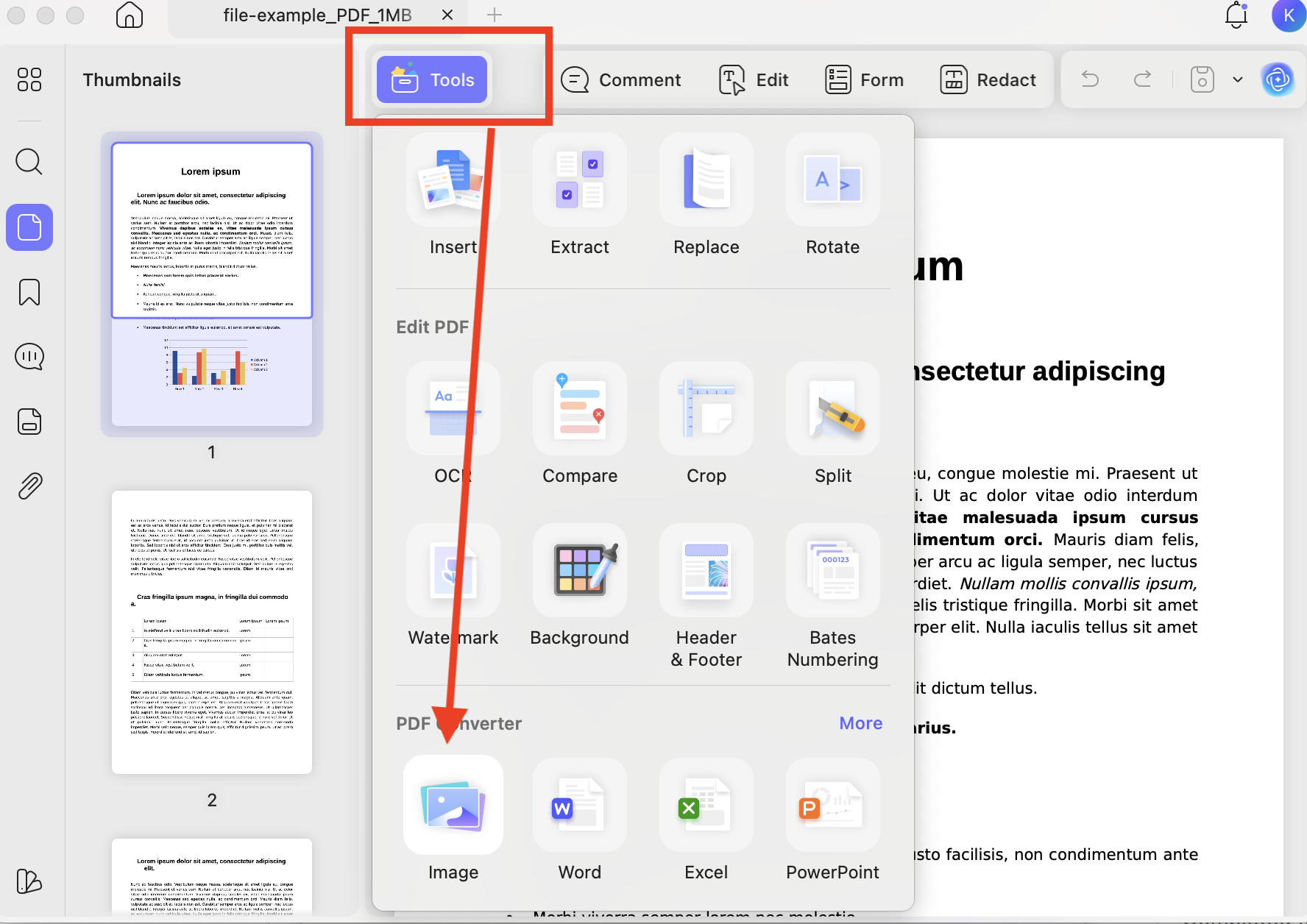Expand the save options dropdown
The image size is (1307, 924).
(x=1236, y=79)
